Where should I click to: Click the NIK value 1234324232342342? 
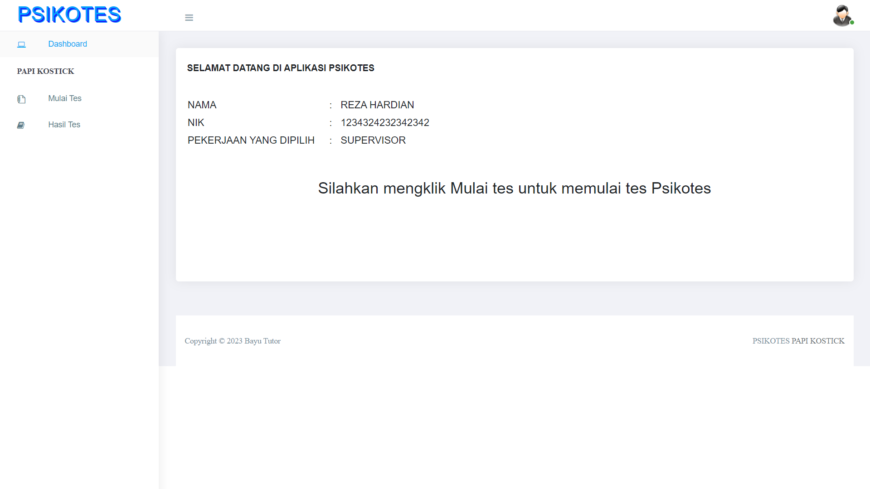pyautogui.click(x=385, y=123)
